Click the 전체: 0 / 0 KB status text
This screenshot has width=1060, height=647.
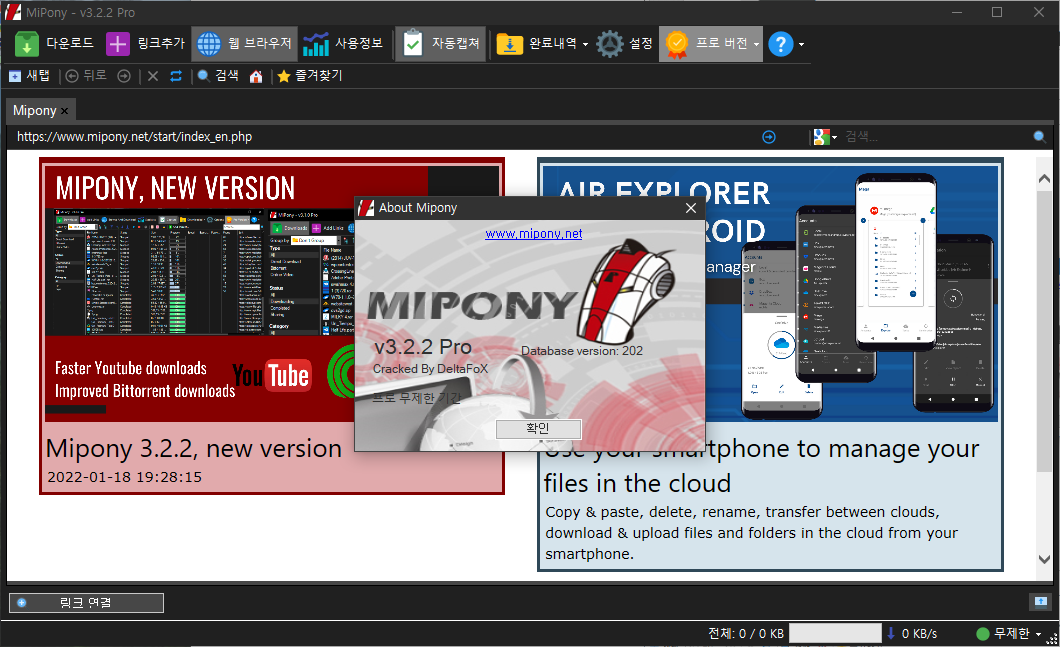pyautogui.click(x=746, y=633)
